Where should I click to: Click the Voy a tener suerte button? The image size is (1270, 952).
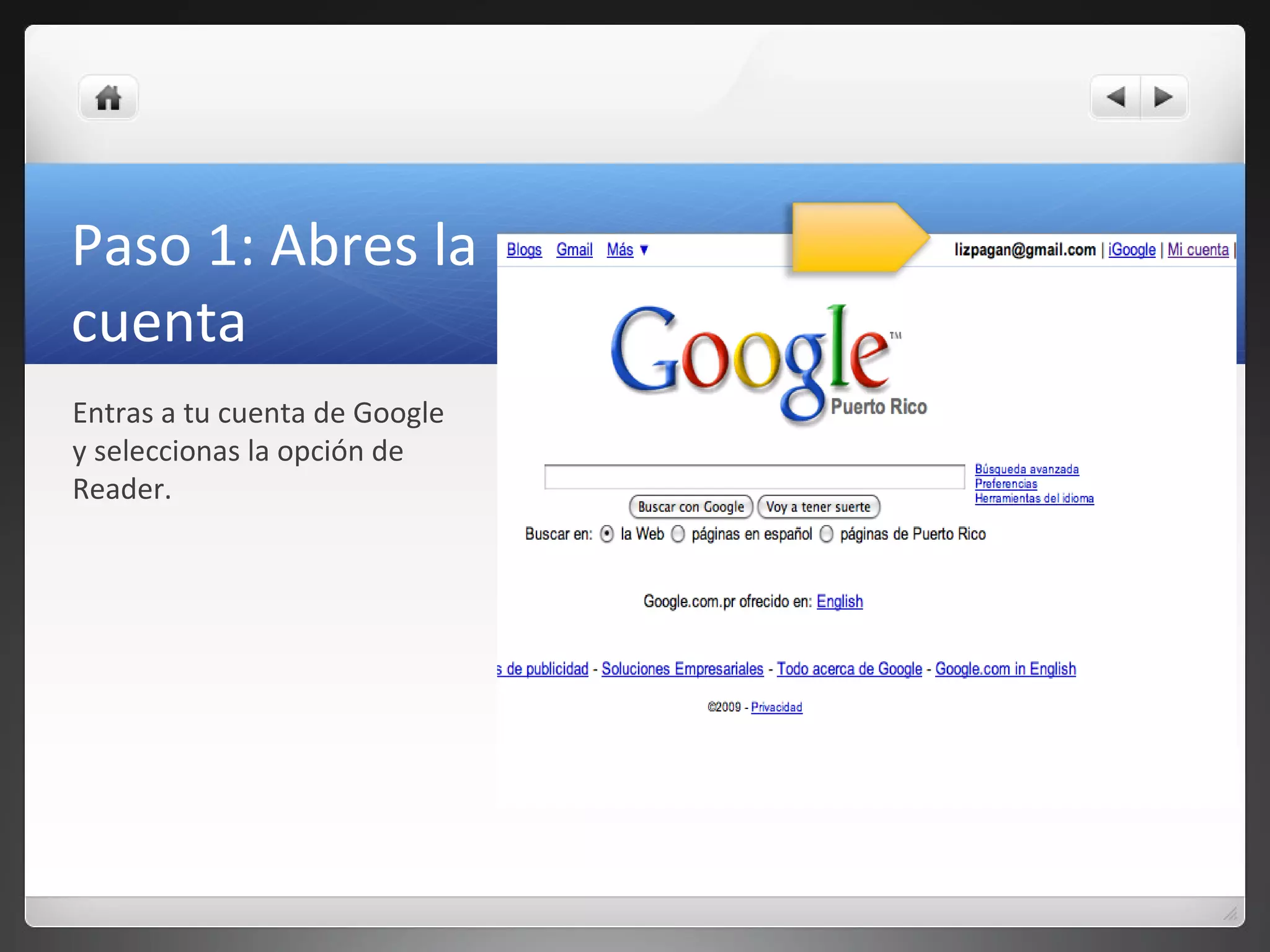[819, 506]
